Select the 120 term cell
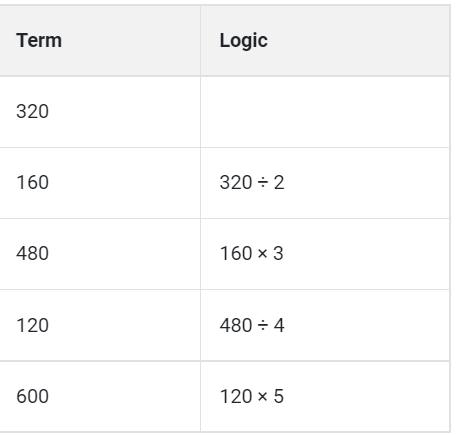 100,325
